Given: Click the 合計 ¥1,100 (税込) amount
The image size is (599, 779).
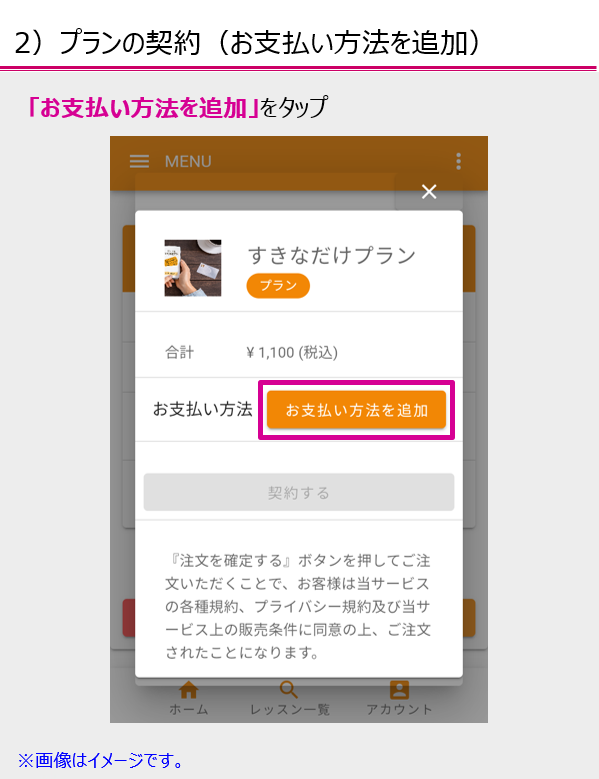Looking at the screenshot, I should click(x=292, y=353).
